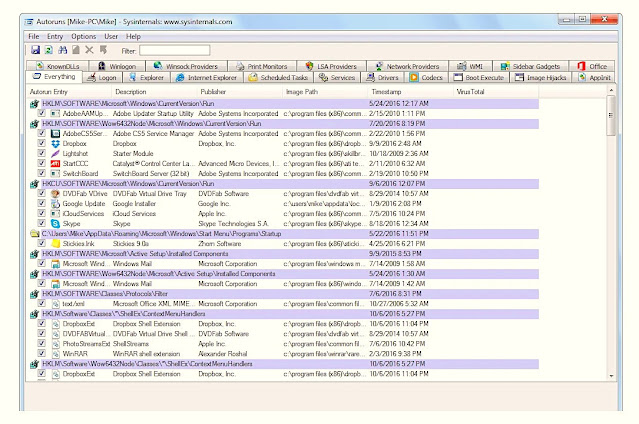Click the PhotoStreamsExt entry icon
The image size is (639, 424).
pos(55,344)
